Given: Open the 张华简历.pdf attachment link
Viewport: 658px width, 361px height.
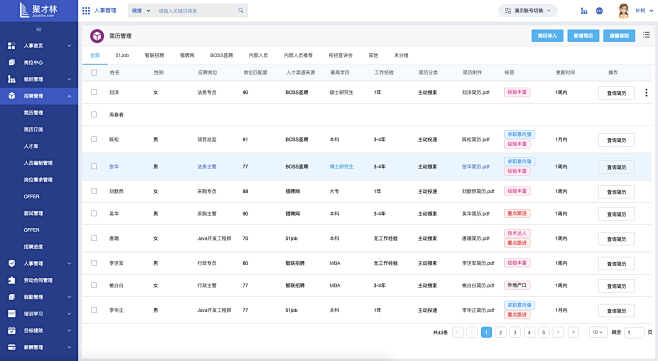Looking at the screenshot, I should 476,167.
